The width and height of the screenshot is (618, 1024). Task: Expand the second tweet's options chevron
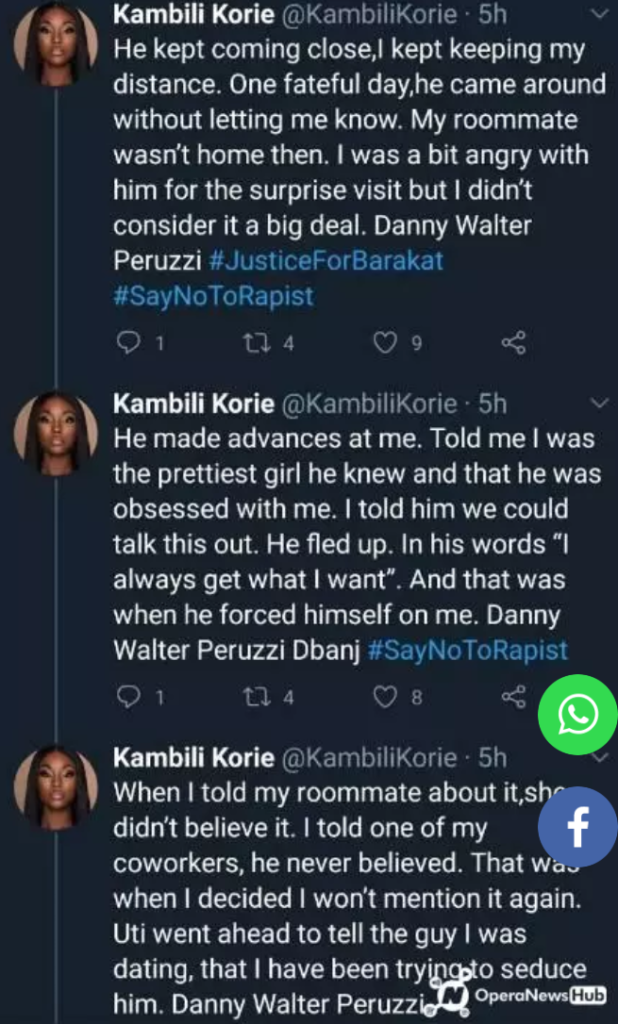coord(598,403)
